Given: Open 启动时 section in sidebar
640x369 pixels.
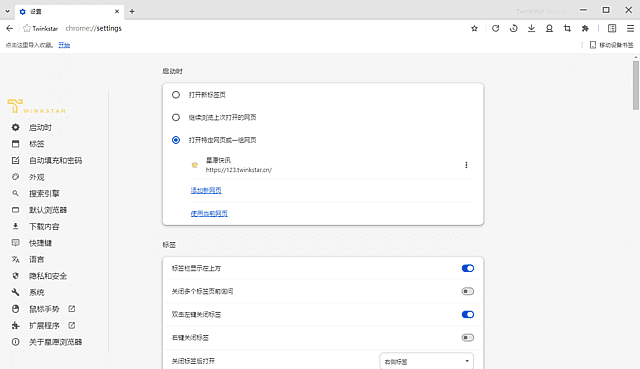Looking at the screenshot, I should 41,127.
